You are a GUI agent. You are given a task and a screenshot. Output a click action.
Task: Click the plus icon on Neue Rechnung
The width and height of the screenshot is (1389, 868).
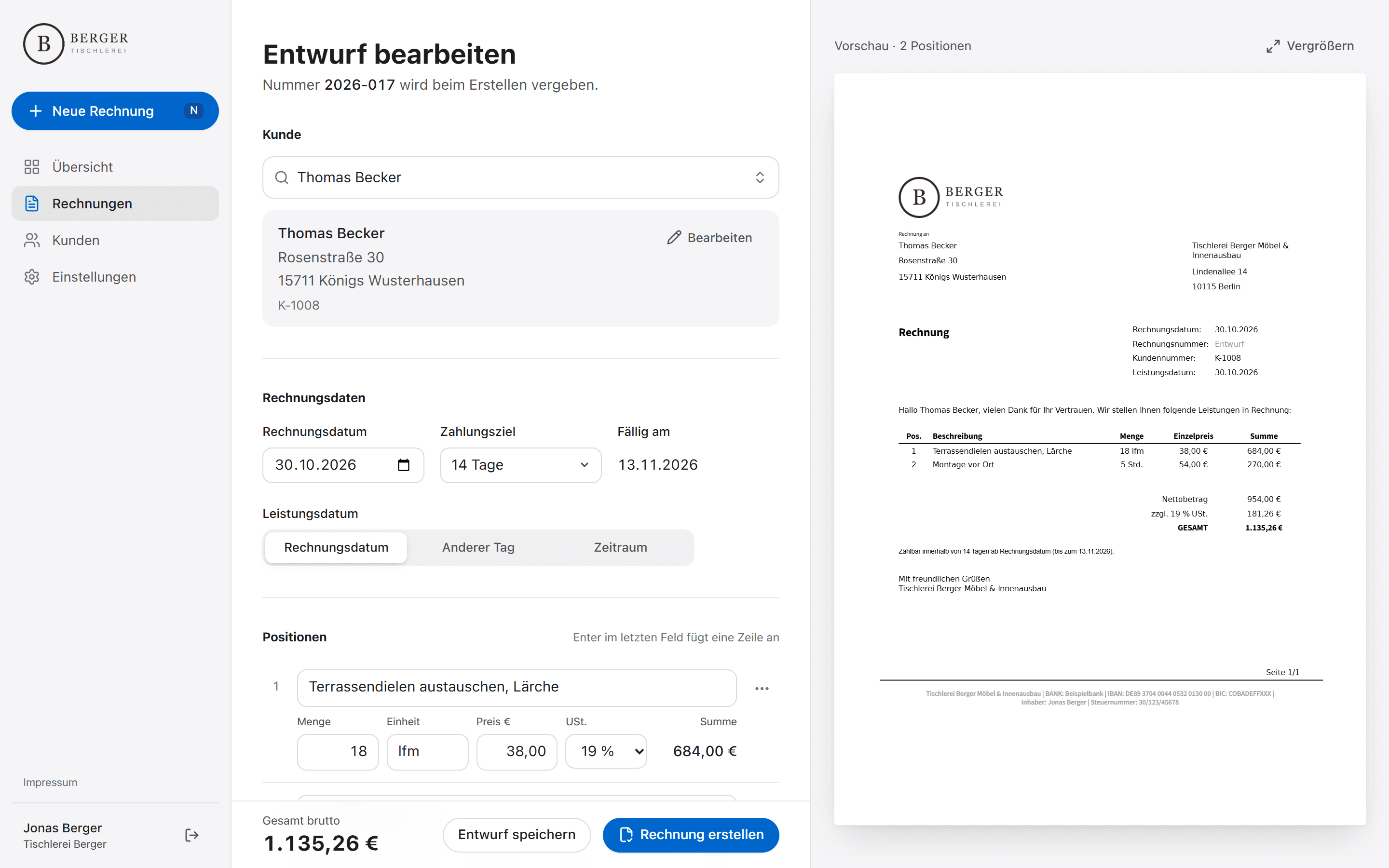click(x=36, y=111)
